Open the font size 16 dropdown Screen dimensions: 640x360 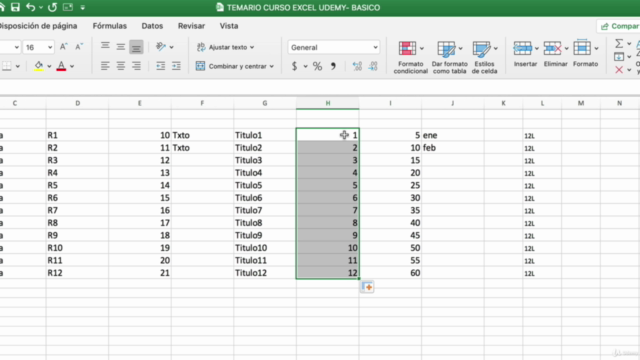pyautogui.click(x=50, y=47)
